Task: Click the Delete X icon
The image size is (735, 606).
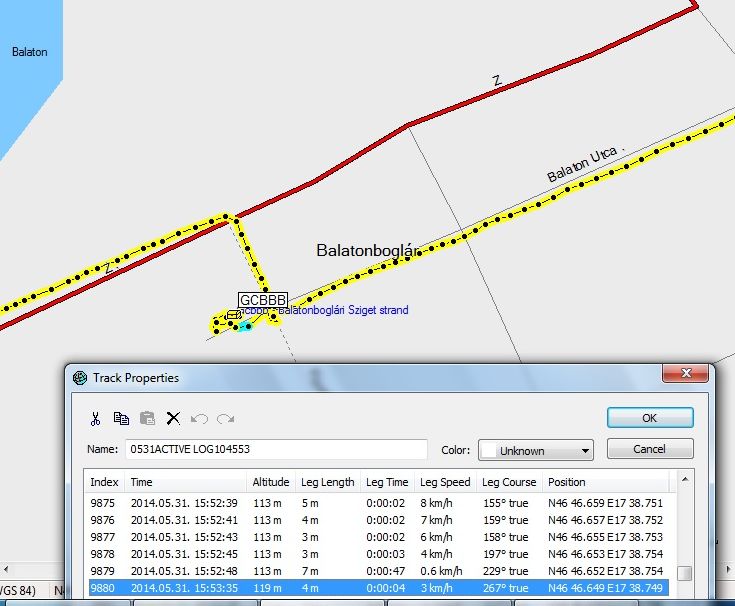Action: [173, 418]
